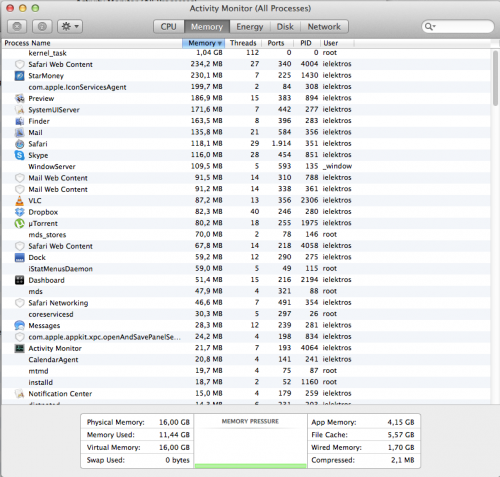Click shield icon of 234,2 MB Safari Web Content
This screenshot has height=477, width=500.
click(x=20, y=64)
